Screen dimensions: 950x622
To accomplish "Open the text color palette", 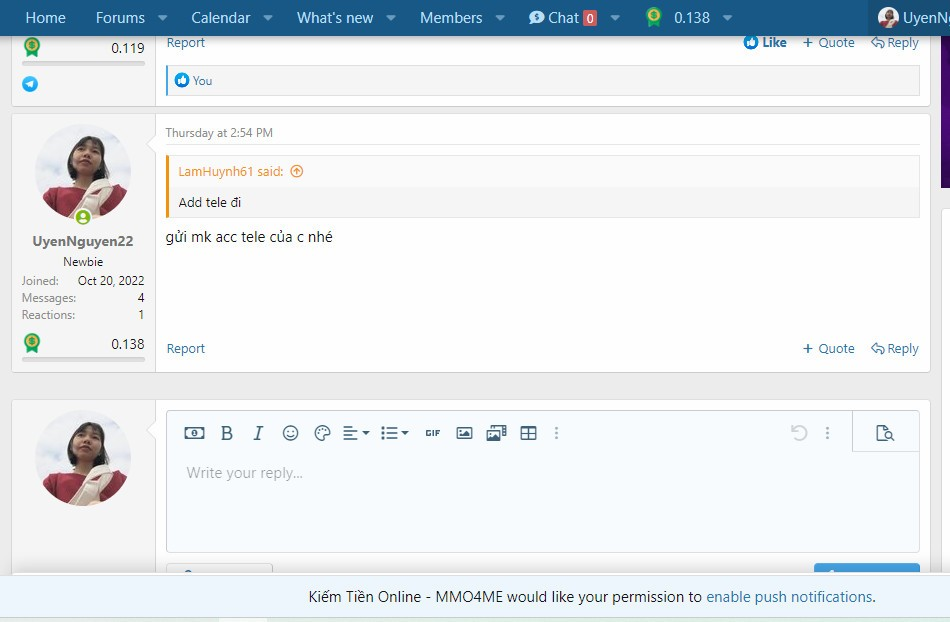I will pyautogui.click(x=322, y=433).
